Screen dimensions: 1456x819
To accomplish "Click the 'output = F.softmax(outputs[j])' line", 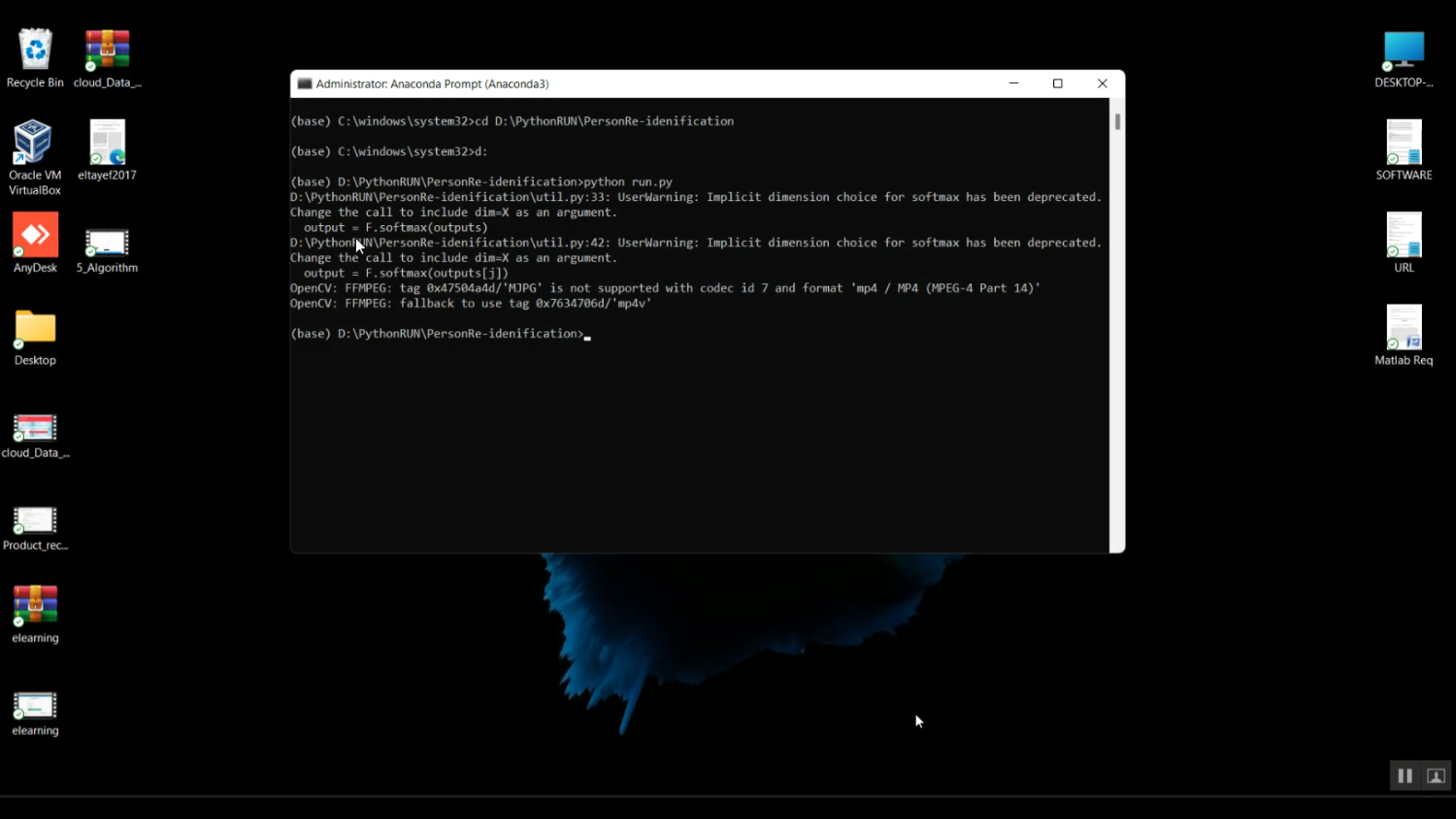I will click(x=406, y=274).
